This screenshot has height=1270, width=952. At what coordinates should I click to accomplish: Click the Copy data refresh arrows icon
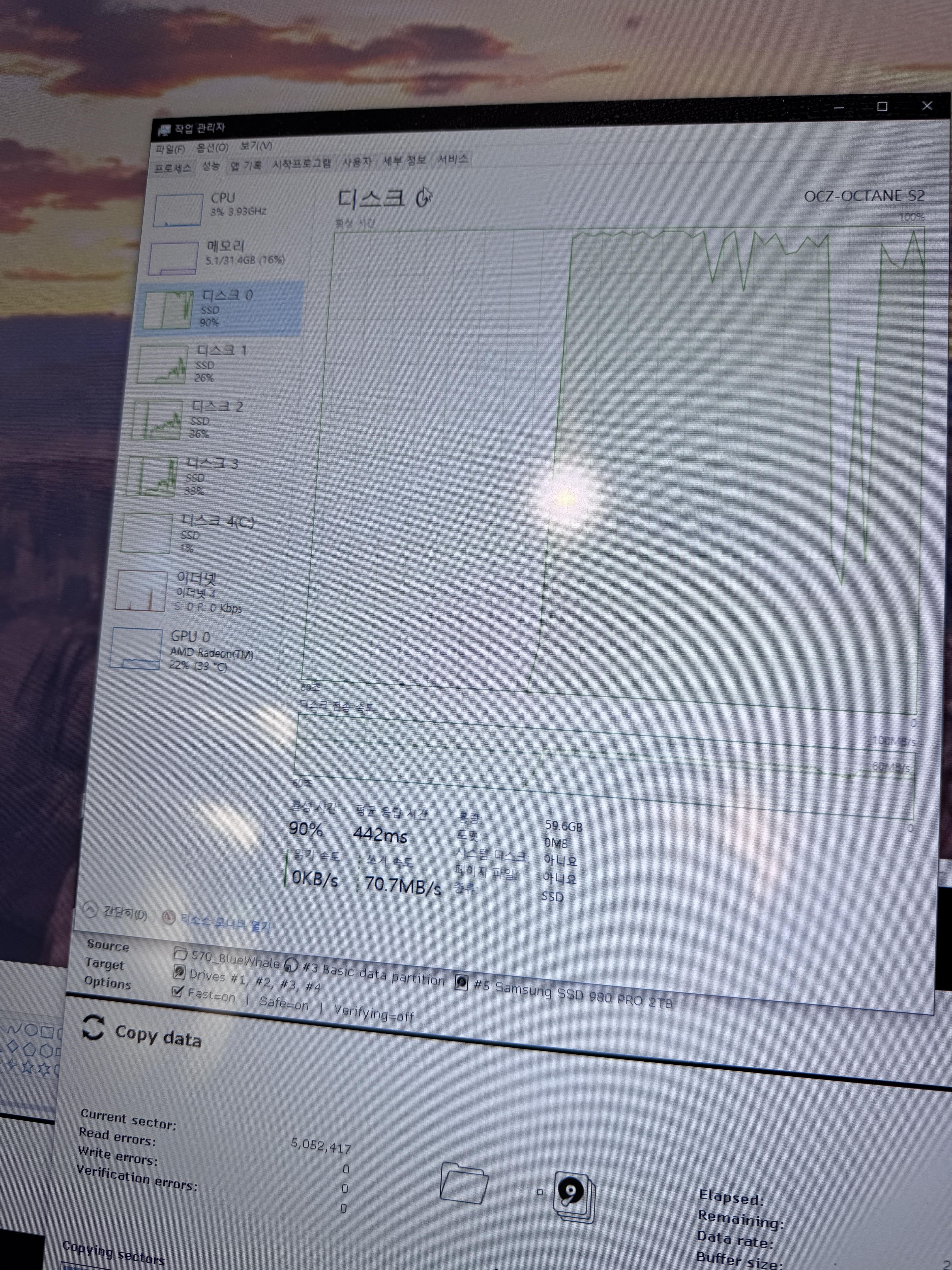[x=93, y=1027]
